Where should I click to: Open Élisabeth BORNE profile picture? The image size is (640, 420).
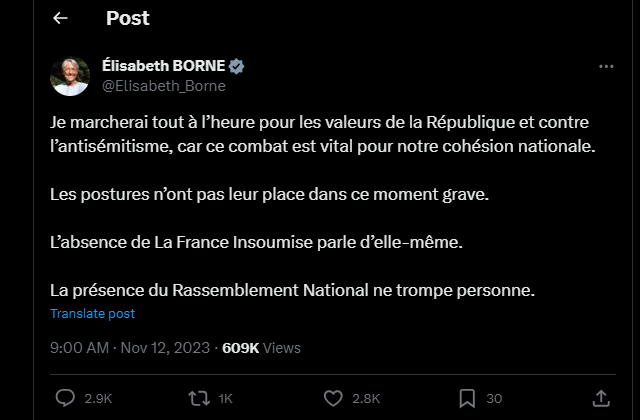(71, 76)
